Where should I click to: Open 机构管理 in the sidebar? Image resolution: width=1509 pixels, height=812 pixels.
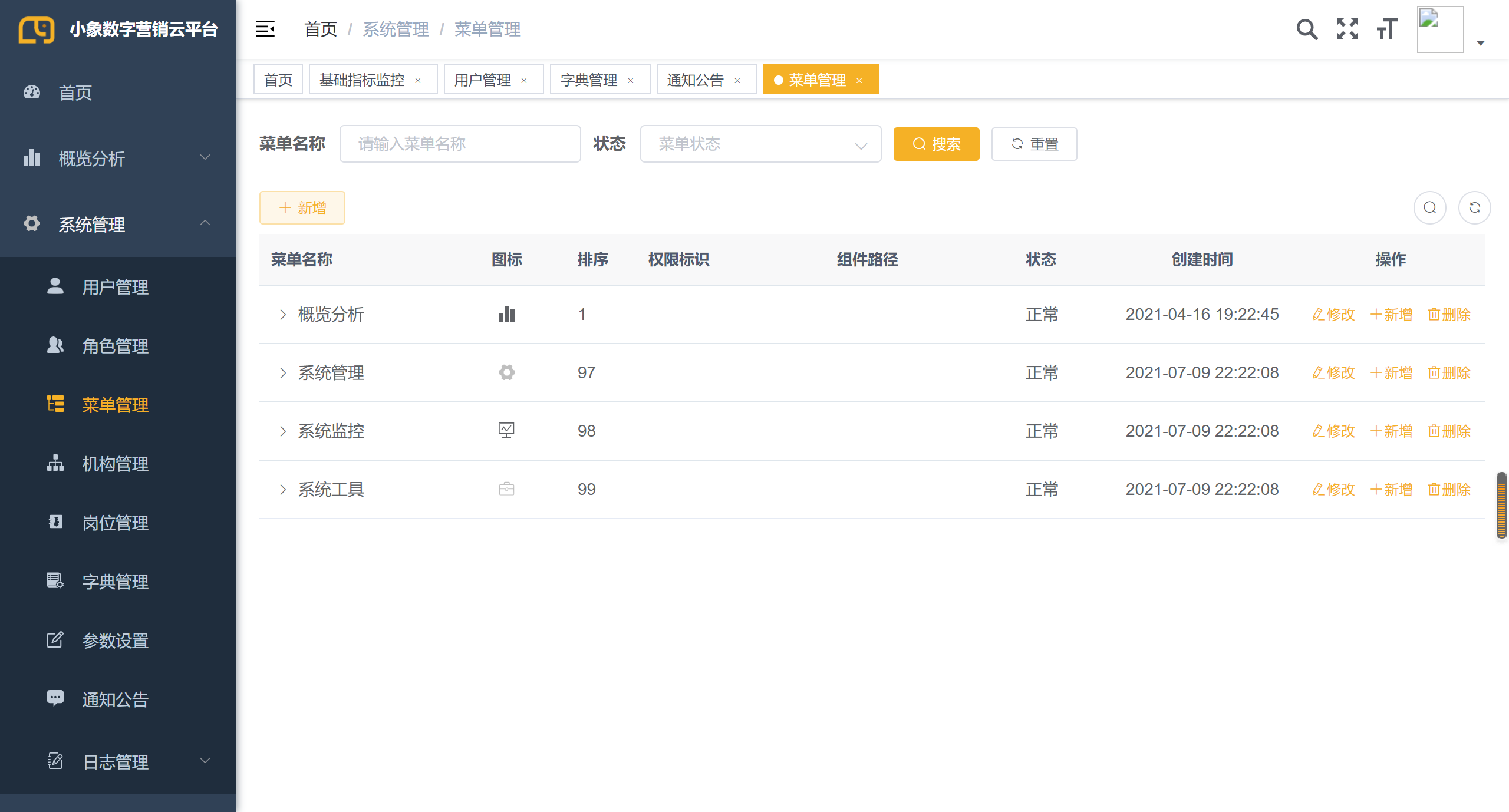[115, 464]
